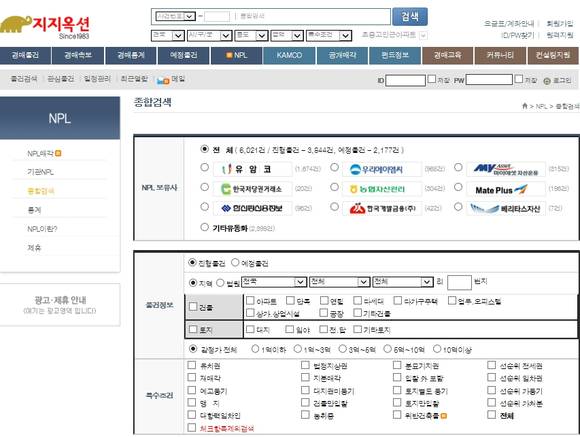580x437 pixels.
Task: Open the 시/구/군 dropdown in the header
Action: (x=209, y=36)
